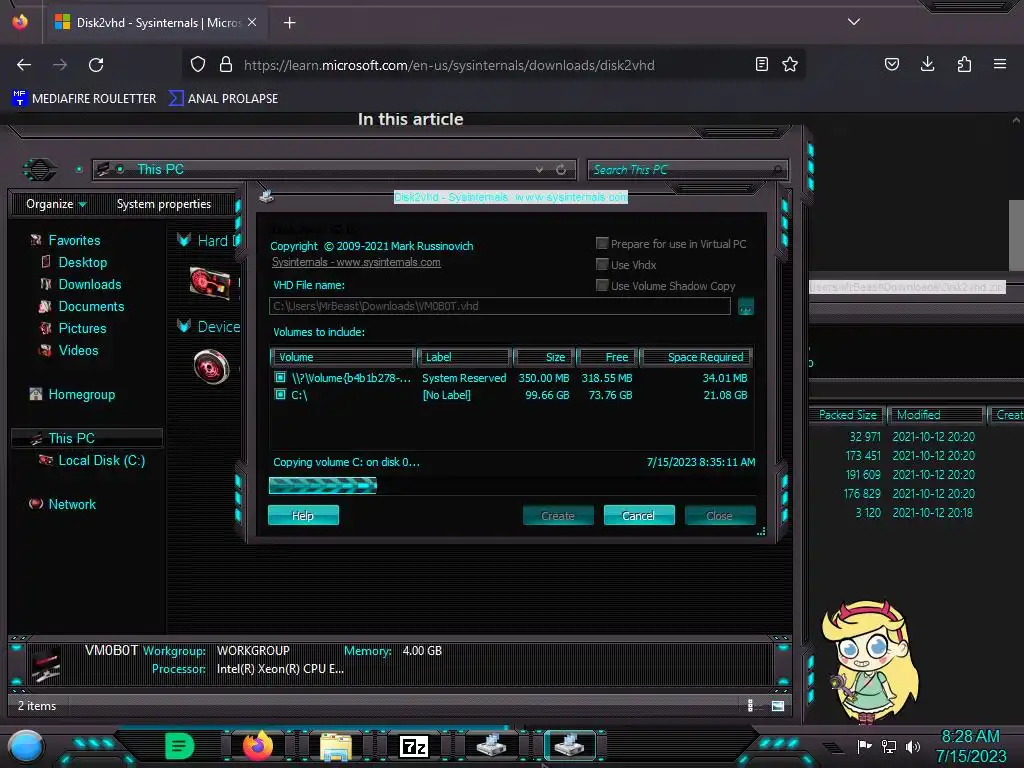Select This PC in navigation pane
Viewport: 1024px width, 768px height.
pyautogui.click(x=71, y=438)
